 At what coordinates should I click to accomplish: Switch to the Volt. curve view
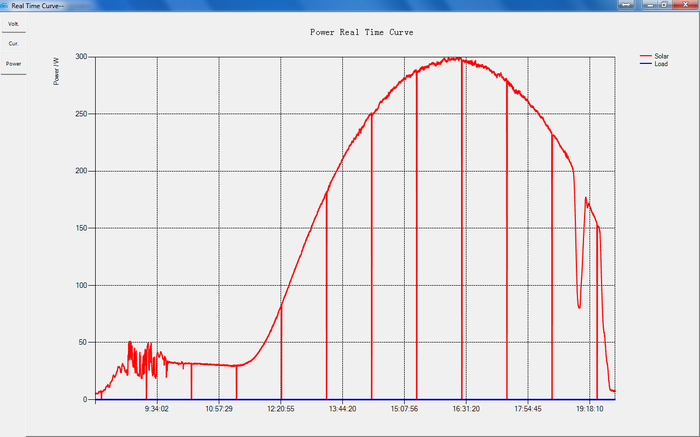[13, 23]
